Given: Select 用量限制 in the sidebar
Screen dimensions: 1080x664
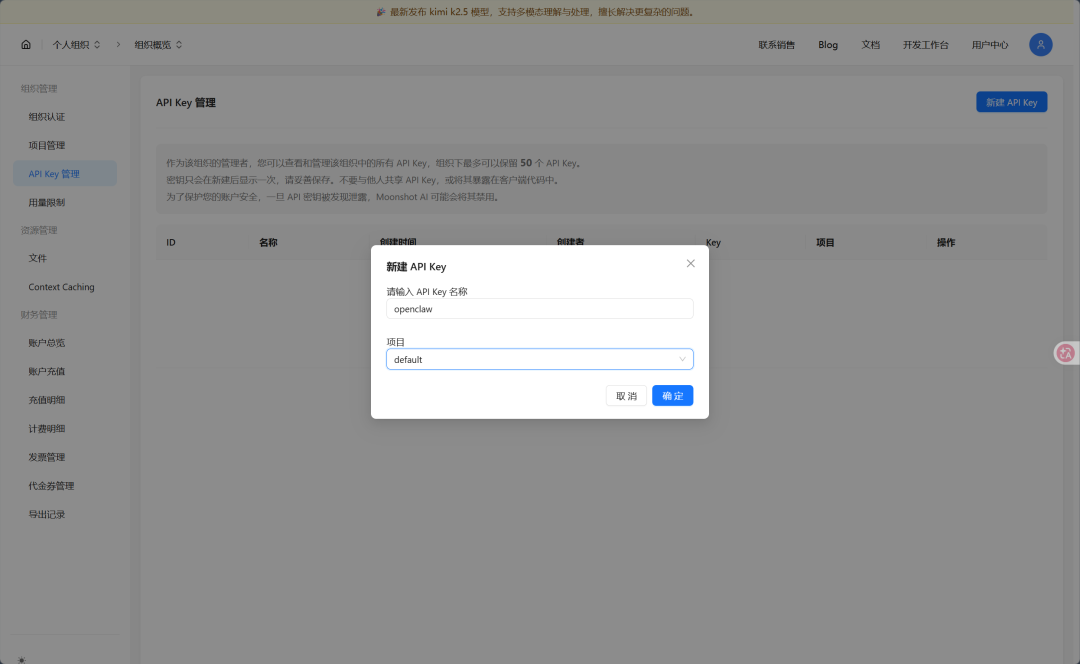Looking at the screenshot, I should pyautogui.click(x=65, y=203).
